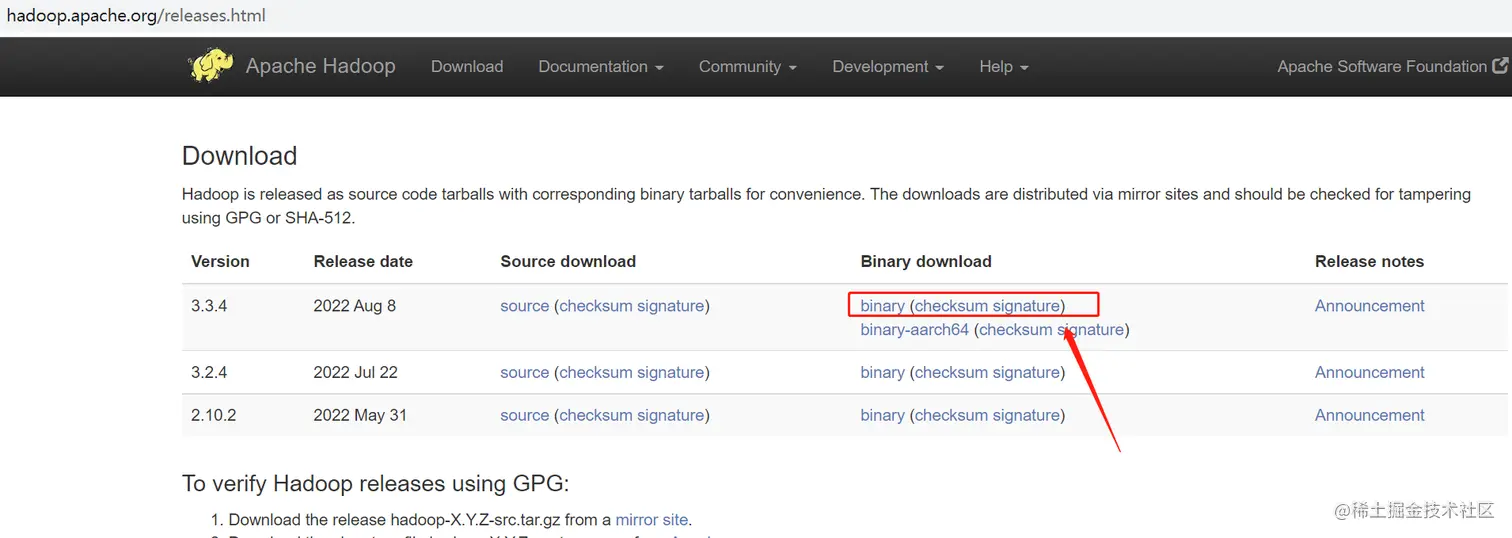View the 3.3.4 release Announcement

(x=1369, y=306)
